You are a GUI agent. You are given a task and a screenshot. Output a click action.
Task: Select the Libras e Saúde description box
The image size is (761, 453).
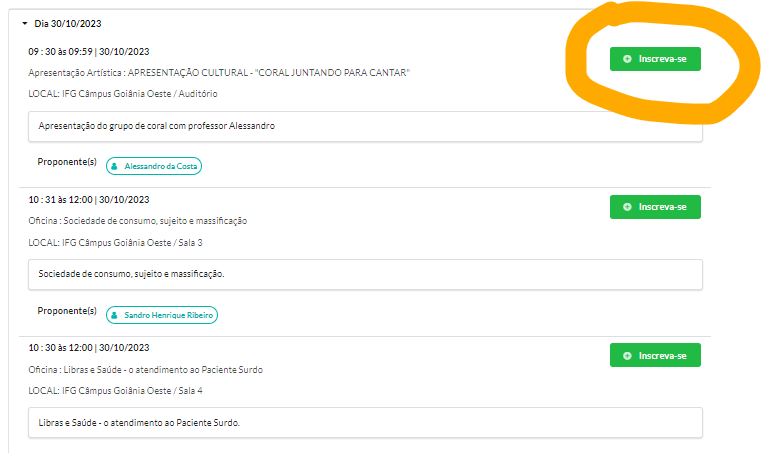[x=365, y=422]
